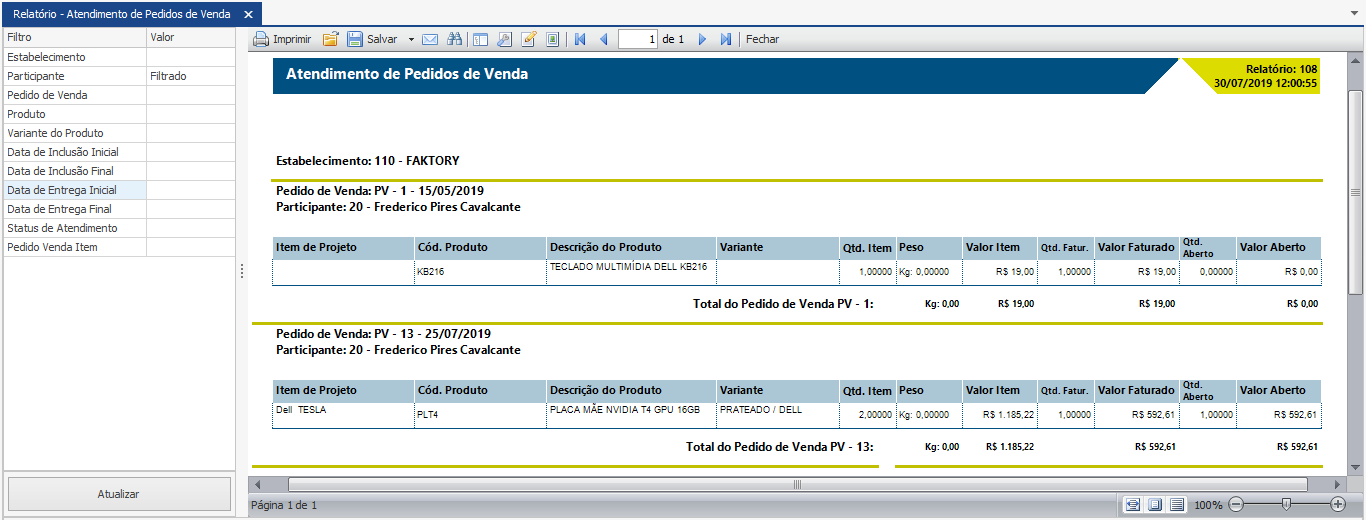Go to first page of report
Viewport: 1366px width, 520px height.
click(580, 40)
